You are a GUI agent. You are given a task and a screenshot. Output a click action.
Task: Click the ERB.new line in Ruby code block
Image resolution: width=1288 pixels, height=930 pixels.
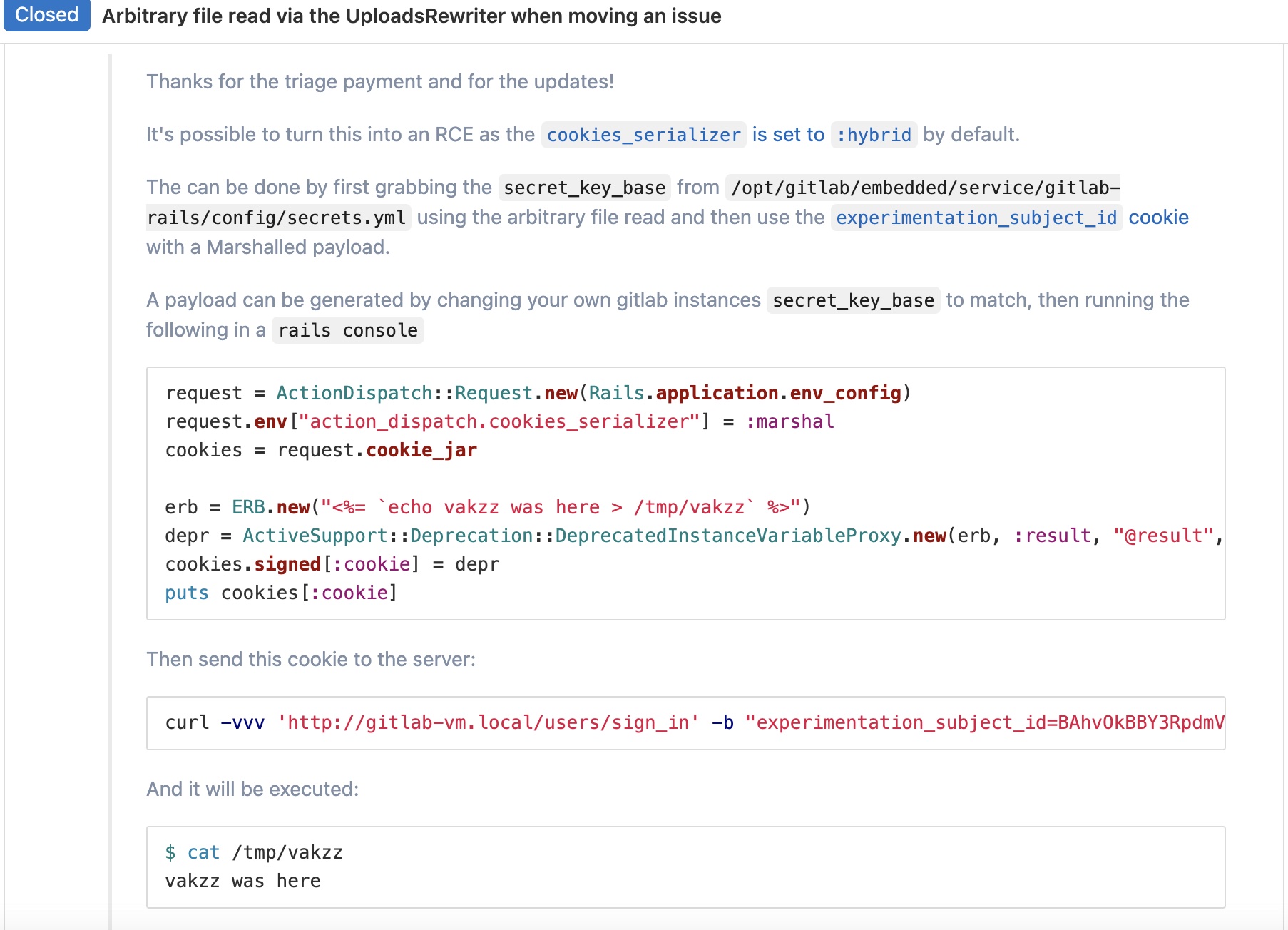tap(488, 507)
